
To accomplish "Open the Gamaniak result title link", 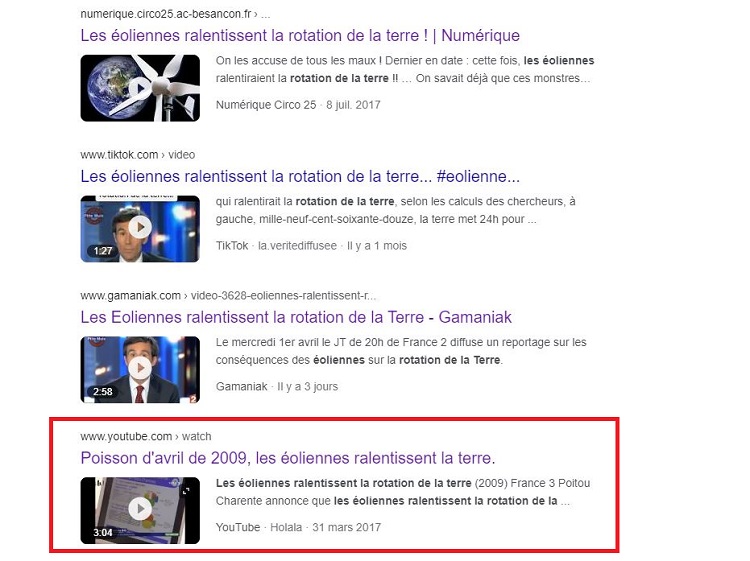I will (x=296, y=317).
